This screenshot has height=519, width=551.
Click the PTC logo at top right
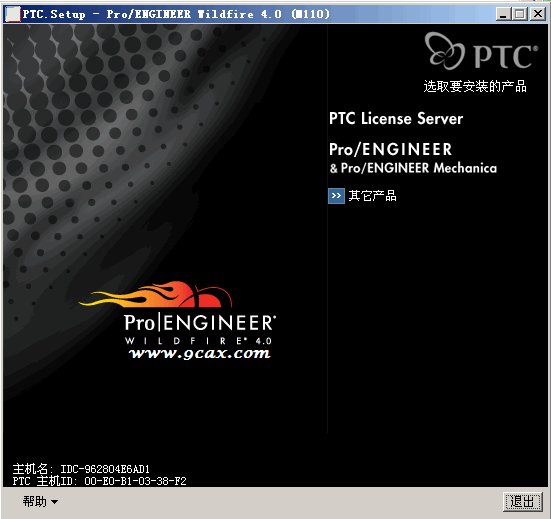coord(481,51)
